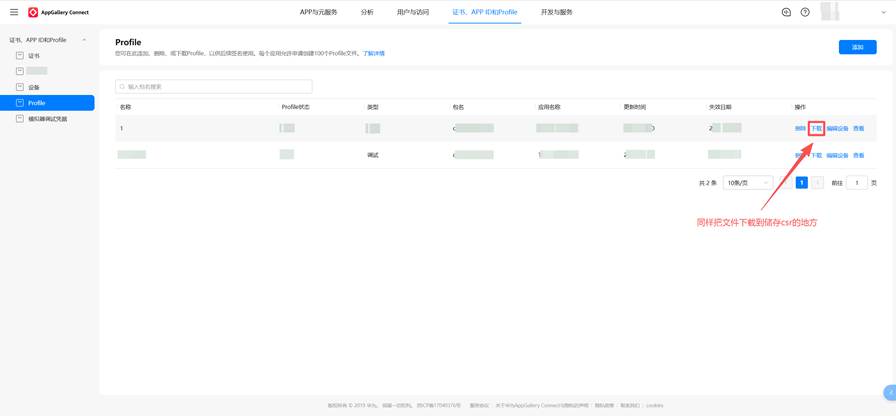The image size is (896, 416).
Task: Click the magnifier icon in search box
Action: 122,87
